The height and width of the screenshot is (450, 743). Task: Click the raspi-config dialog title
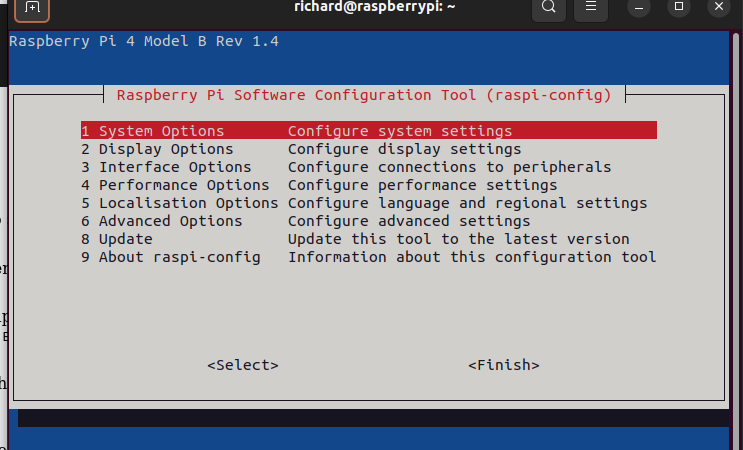tap(364, 95)
